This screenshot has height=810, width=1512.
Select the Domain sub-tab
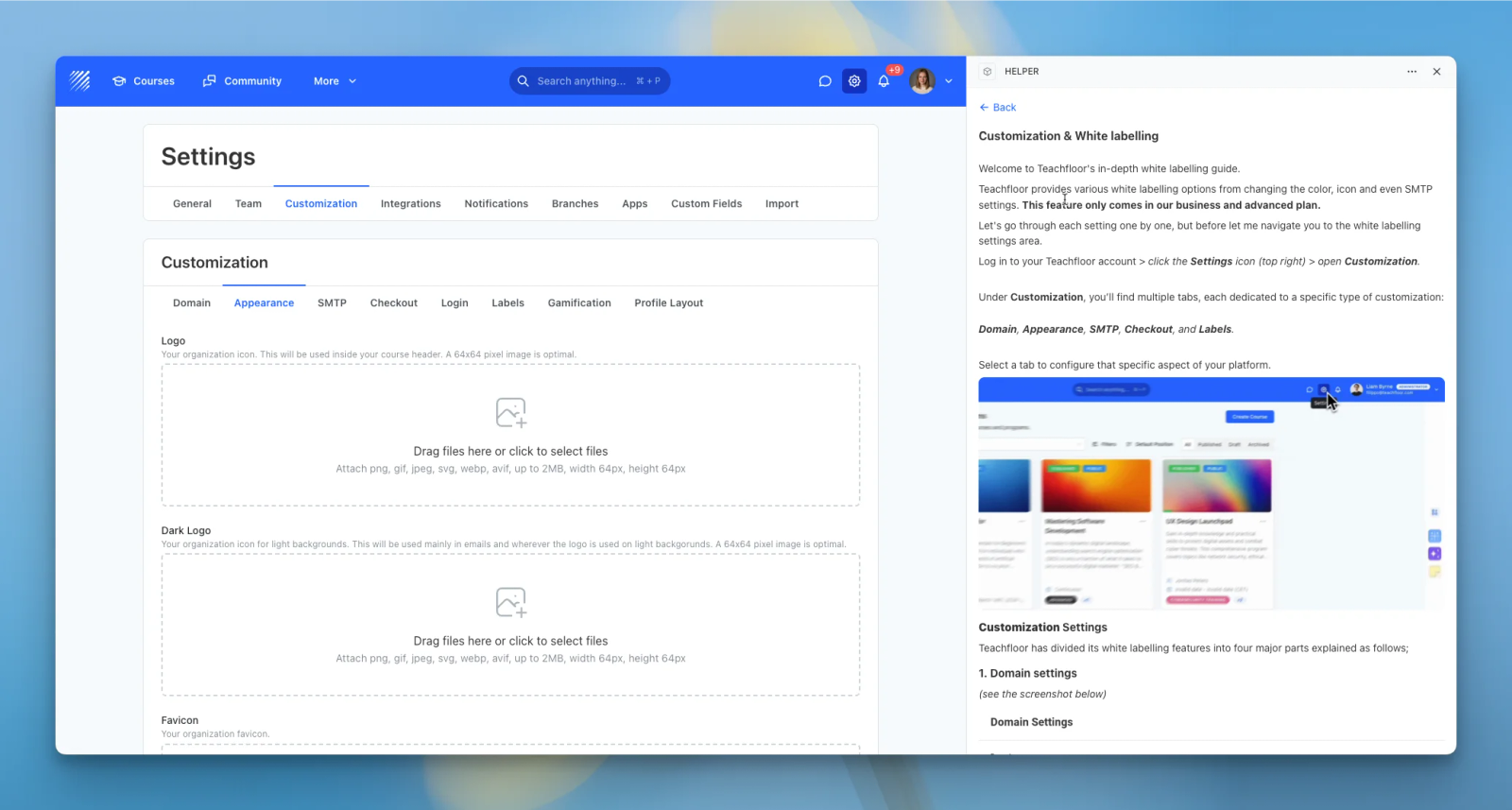(x=192, y=303)
